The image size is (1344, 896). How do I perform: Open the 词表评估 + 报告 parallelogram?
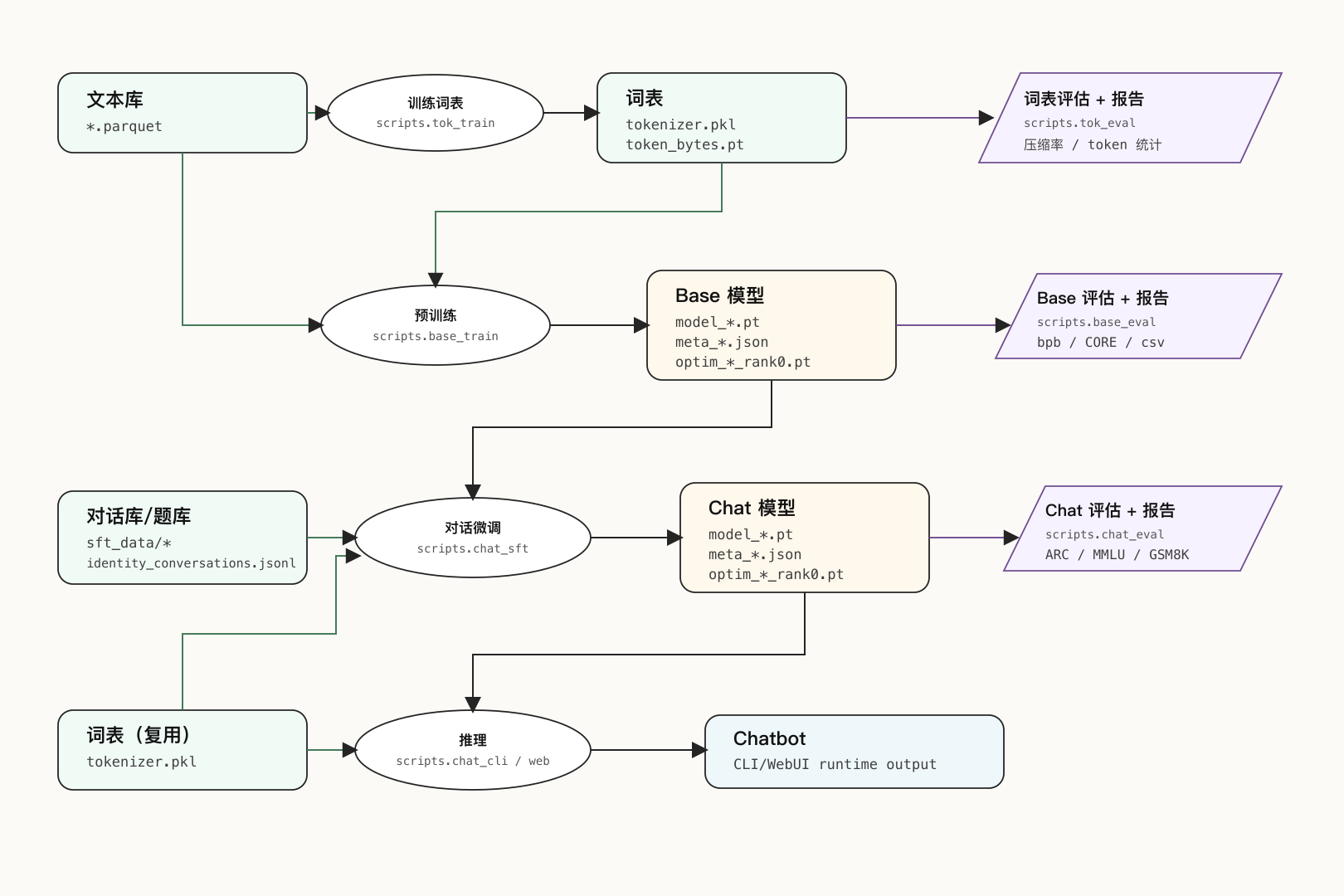[x=1130, y=118]
